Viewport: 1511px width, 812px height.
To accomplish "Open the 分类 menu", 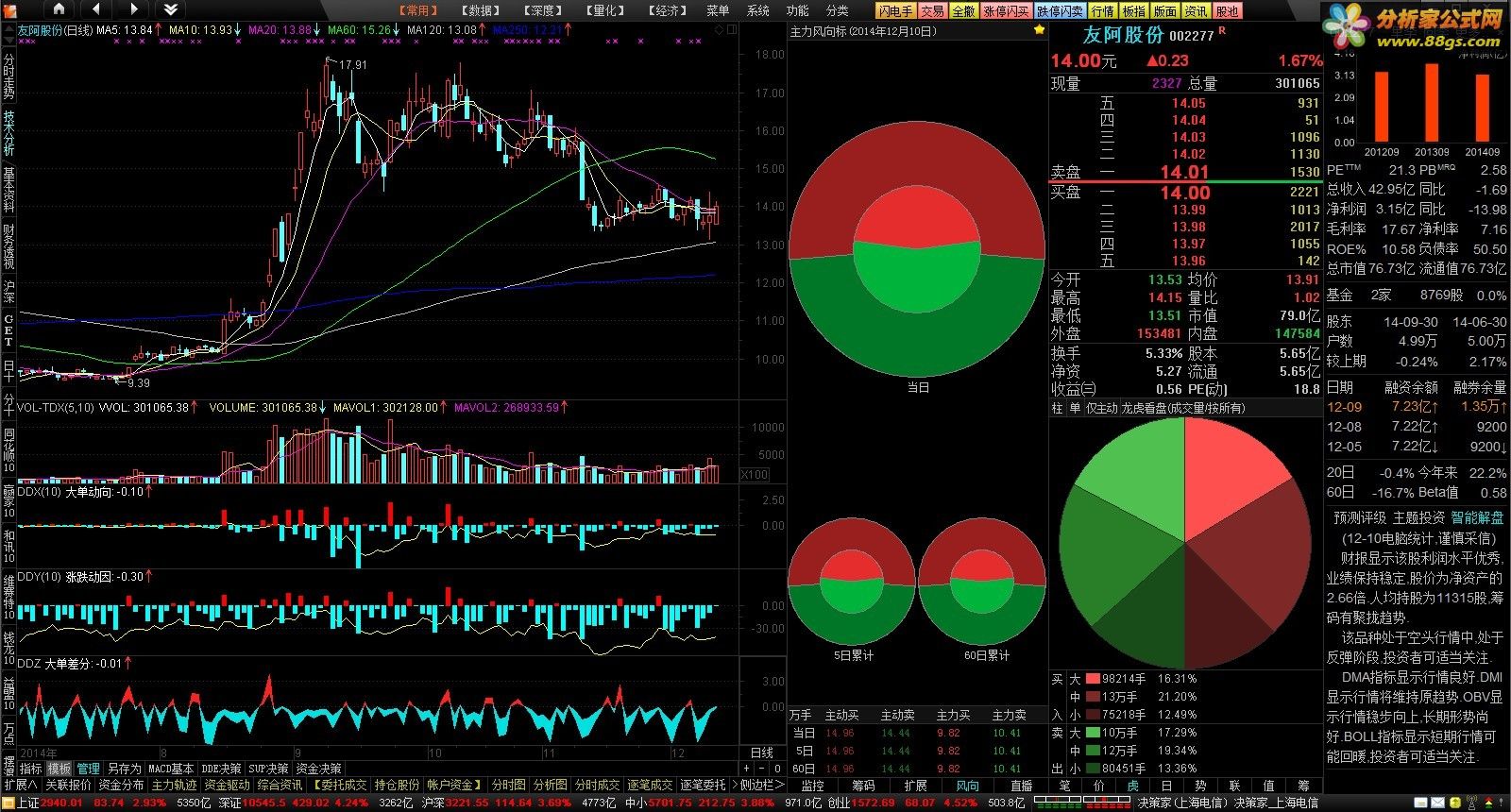I will [837, 10].
